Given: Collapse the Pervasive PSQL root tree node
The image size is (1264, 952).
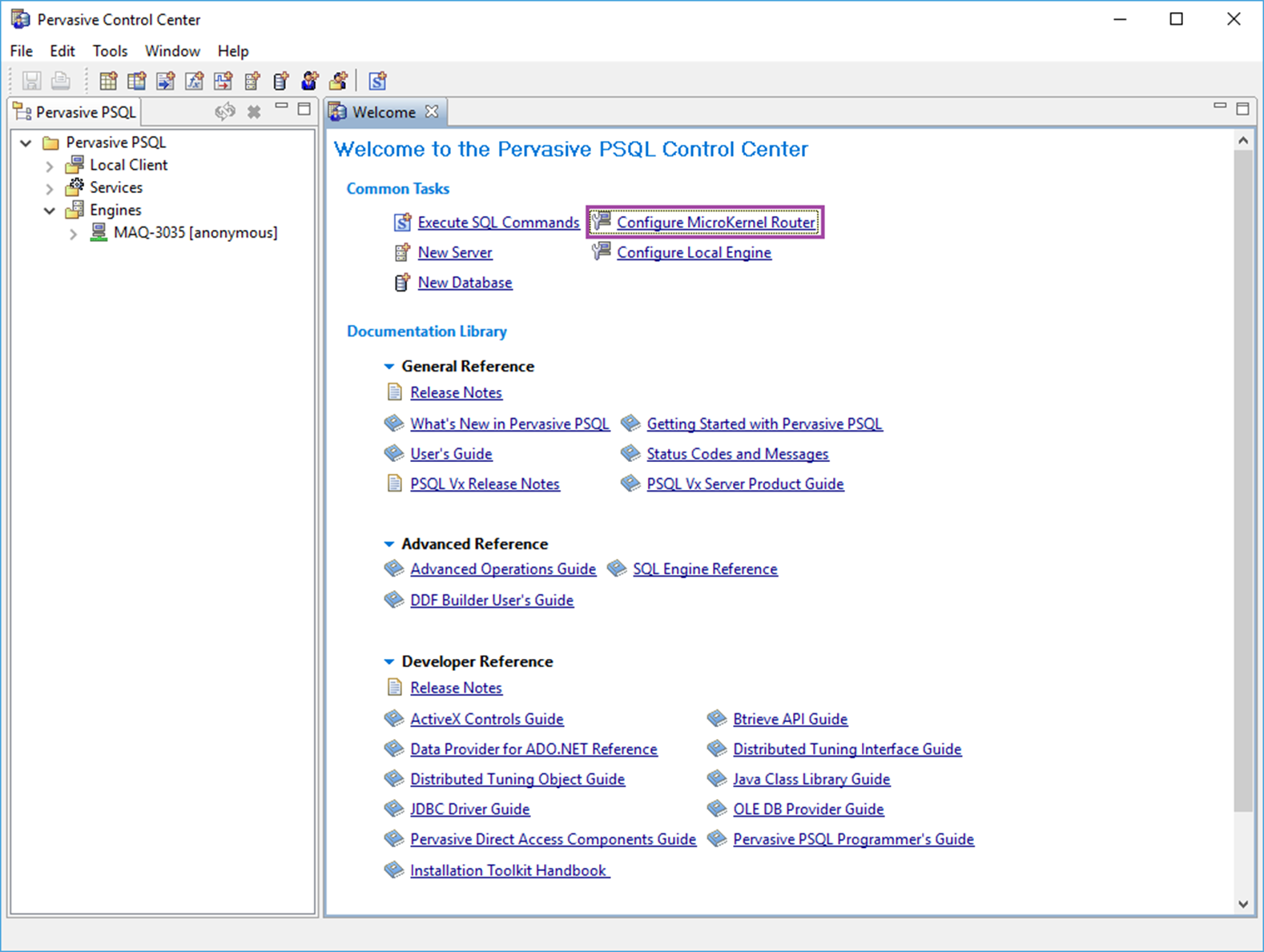Looking at the screenshot, I should click(x=26, y=143).
